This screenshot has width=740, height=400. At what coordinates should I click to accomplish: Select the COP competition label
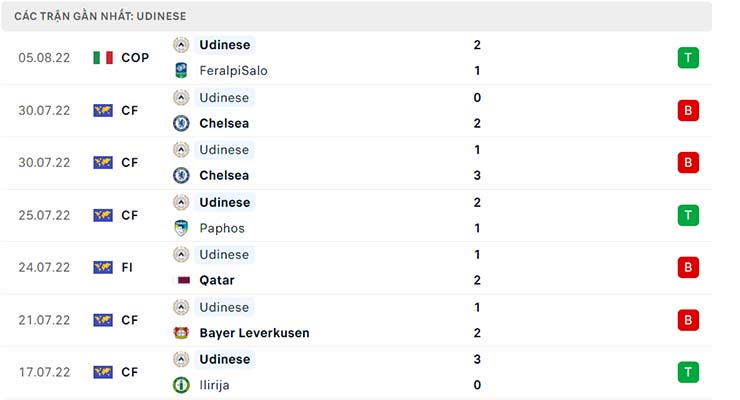(135, 58)
